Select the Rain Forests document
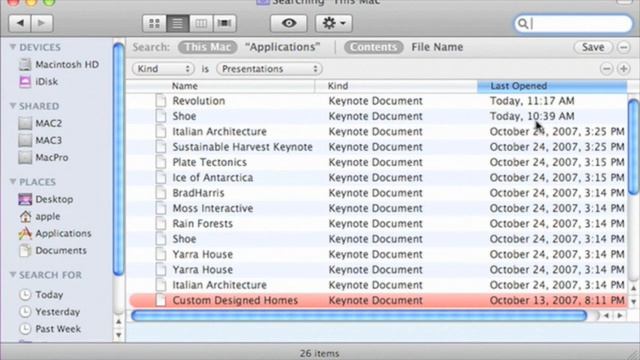Screen dimensions: 640x360 click(377, 224)
